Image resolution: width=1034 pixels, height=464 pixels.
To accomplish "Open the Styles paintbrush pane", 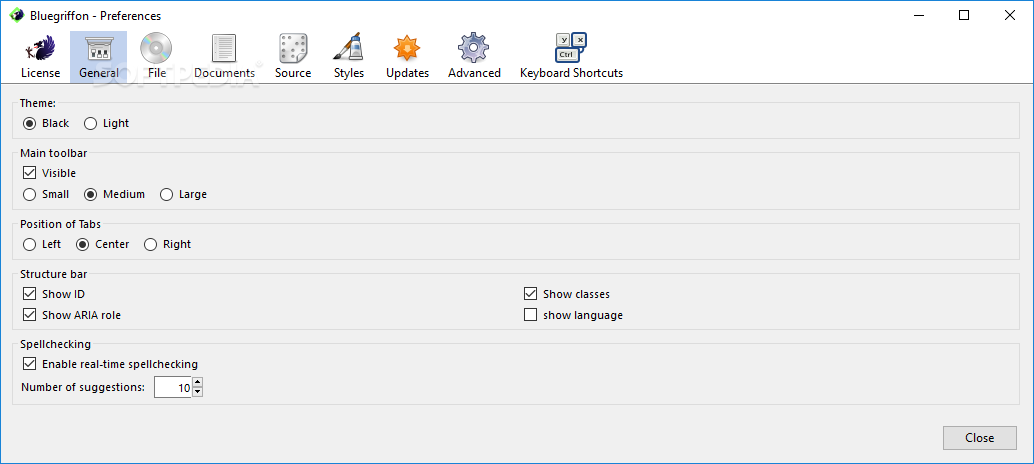I will pyautogui.click(x=348, y=57).
